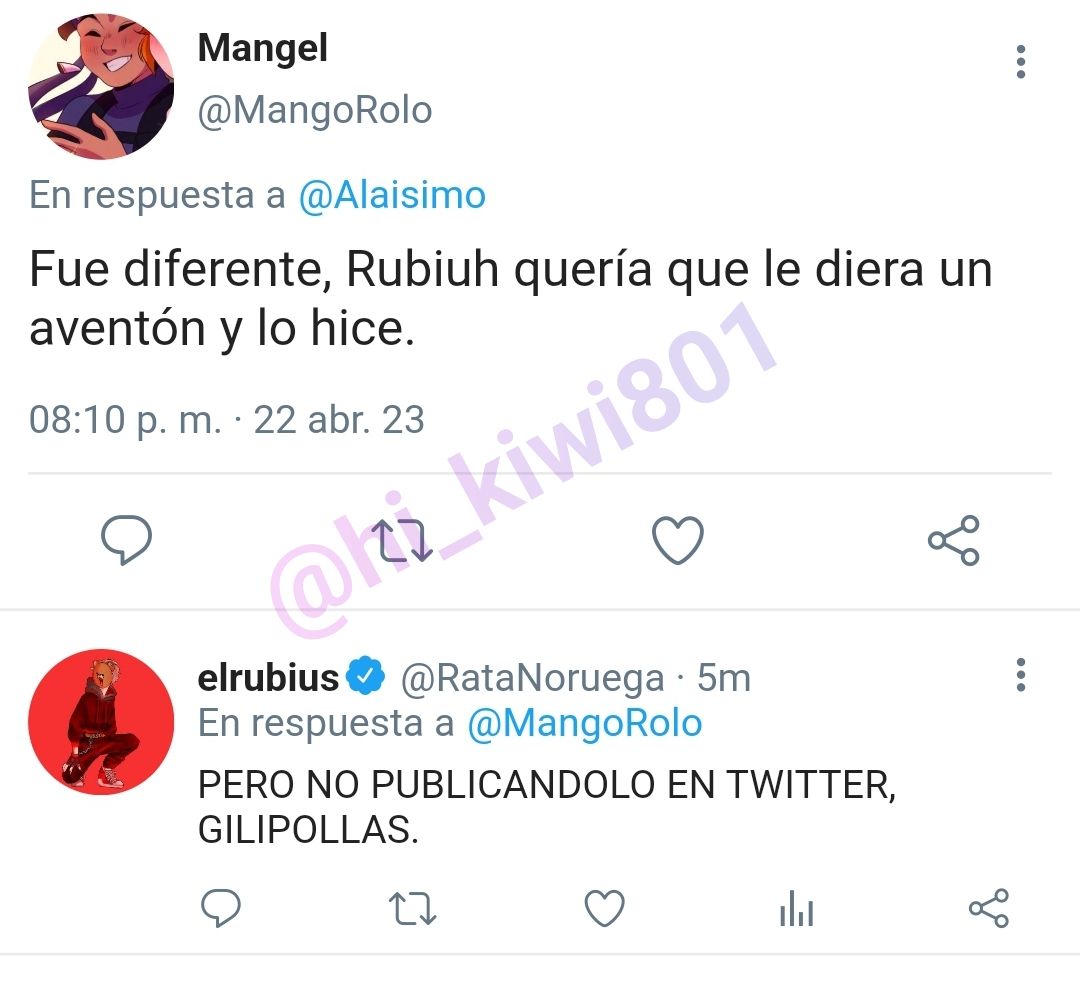Retweet Mangel's tweet
The image size is (1080, 986).
[x=402, y=541]
